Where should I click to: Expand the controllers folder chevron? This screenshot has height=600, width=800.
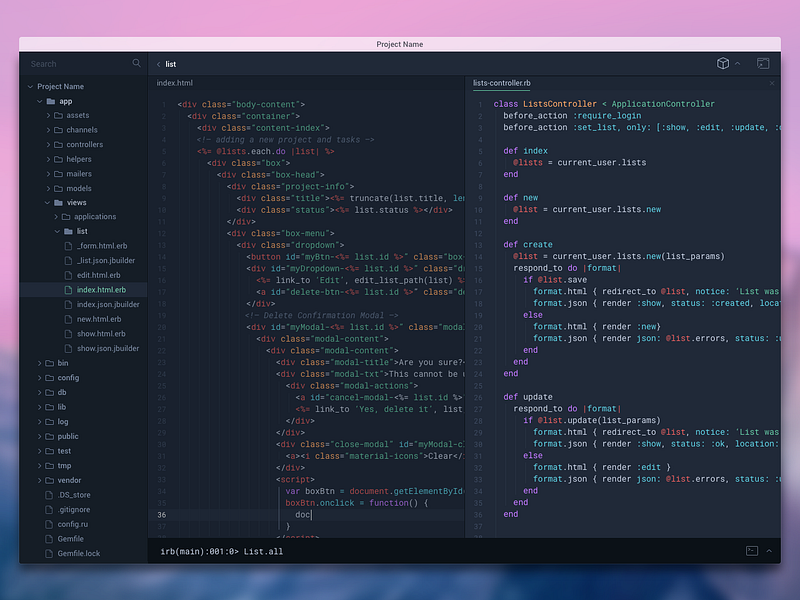point(47,145)
